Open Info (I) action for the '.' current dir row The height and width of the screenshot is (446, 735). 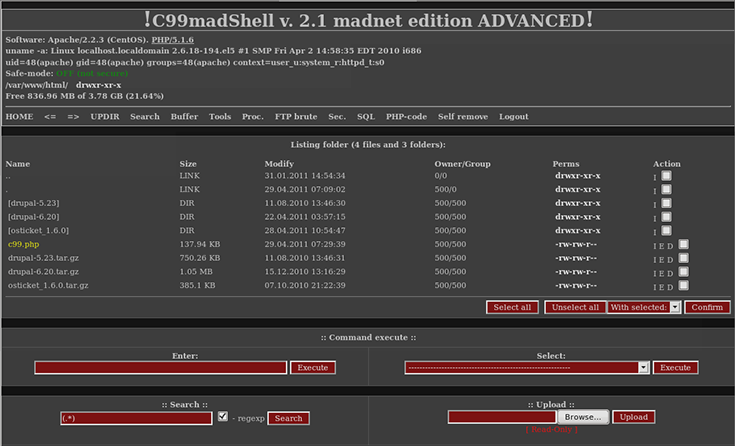click(655, 191)
